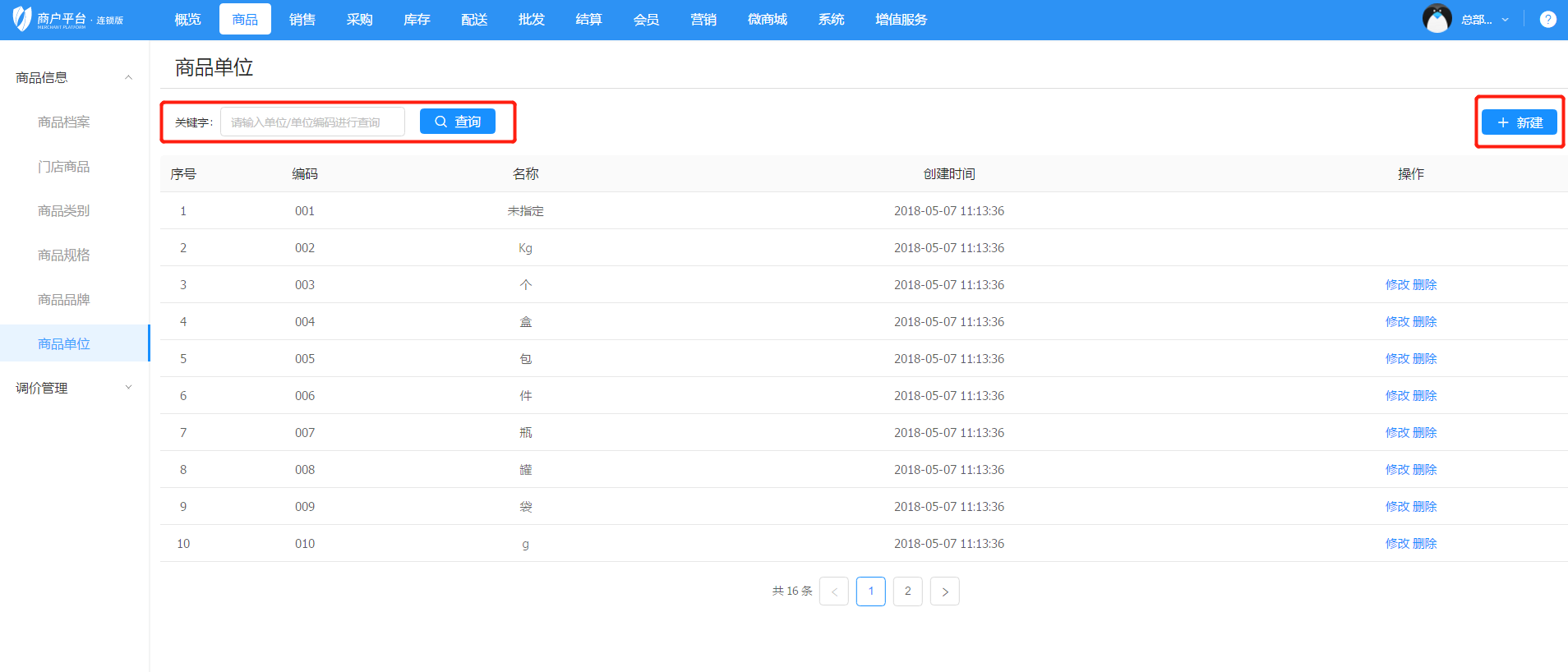Open the help question mark icon
1568x672 pixels.
[x=1547, y=20]
